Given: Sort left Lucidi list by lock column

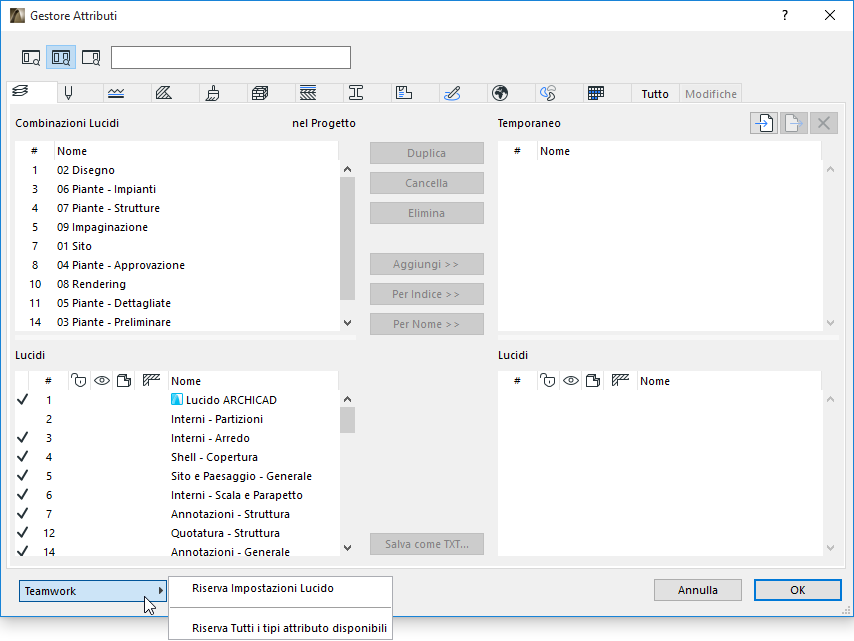Looking at the screenshot, I should (79, 381).
